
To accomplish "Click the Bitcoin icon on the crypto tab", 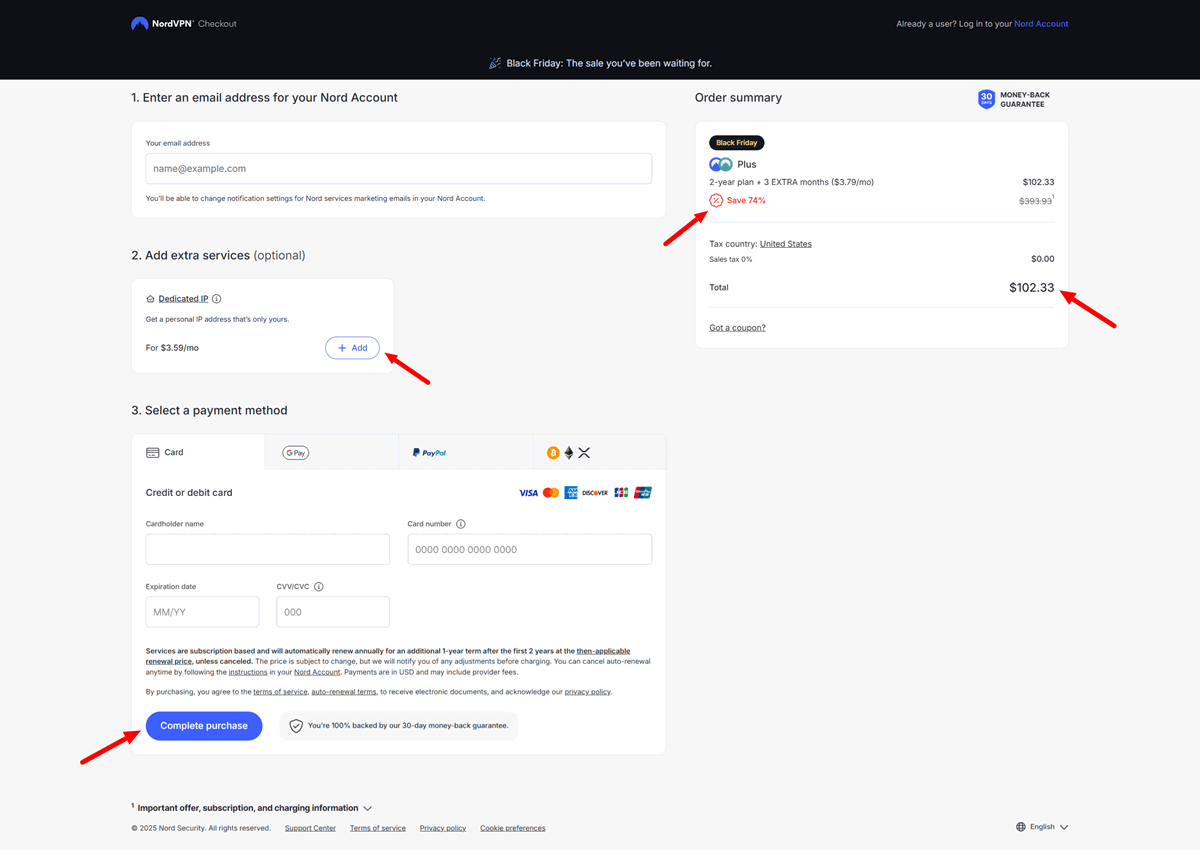I will tap(553, 452).
